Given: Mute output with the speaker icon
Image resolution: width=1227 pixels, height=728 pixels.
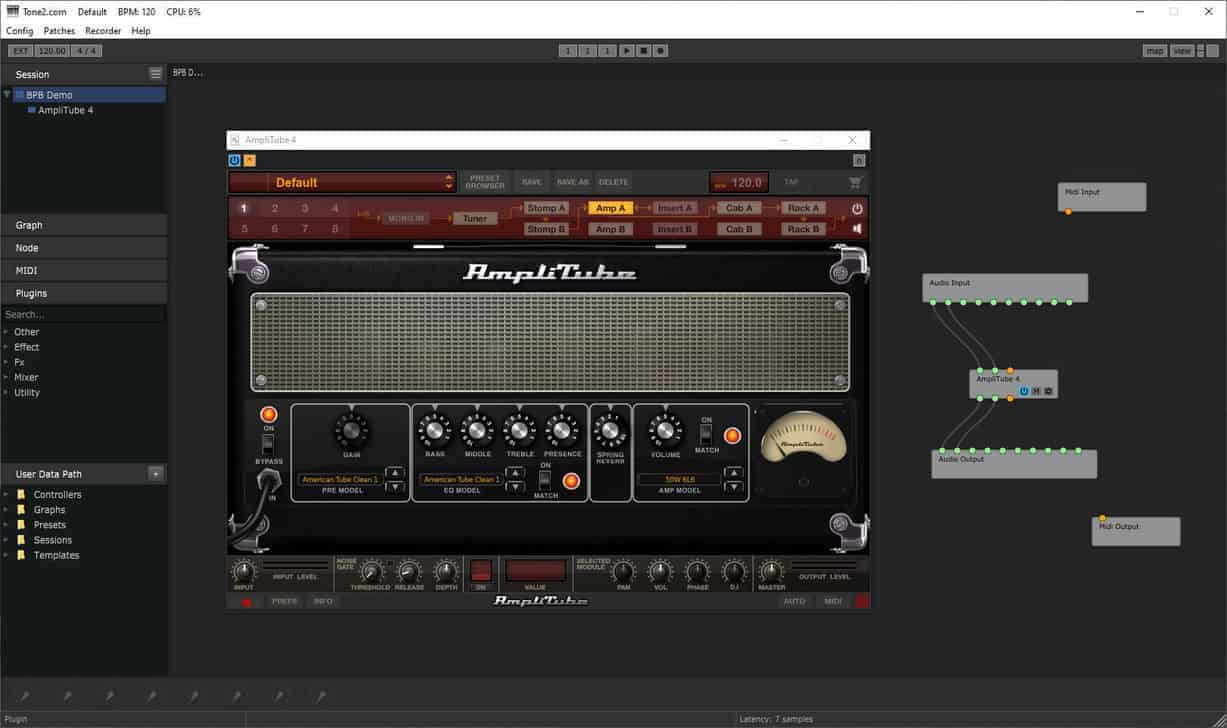Looking at the screenshot, I should (x=857, y=228).
